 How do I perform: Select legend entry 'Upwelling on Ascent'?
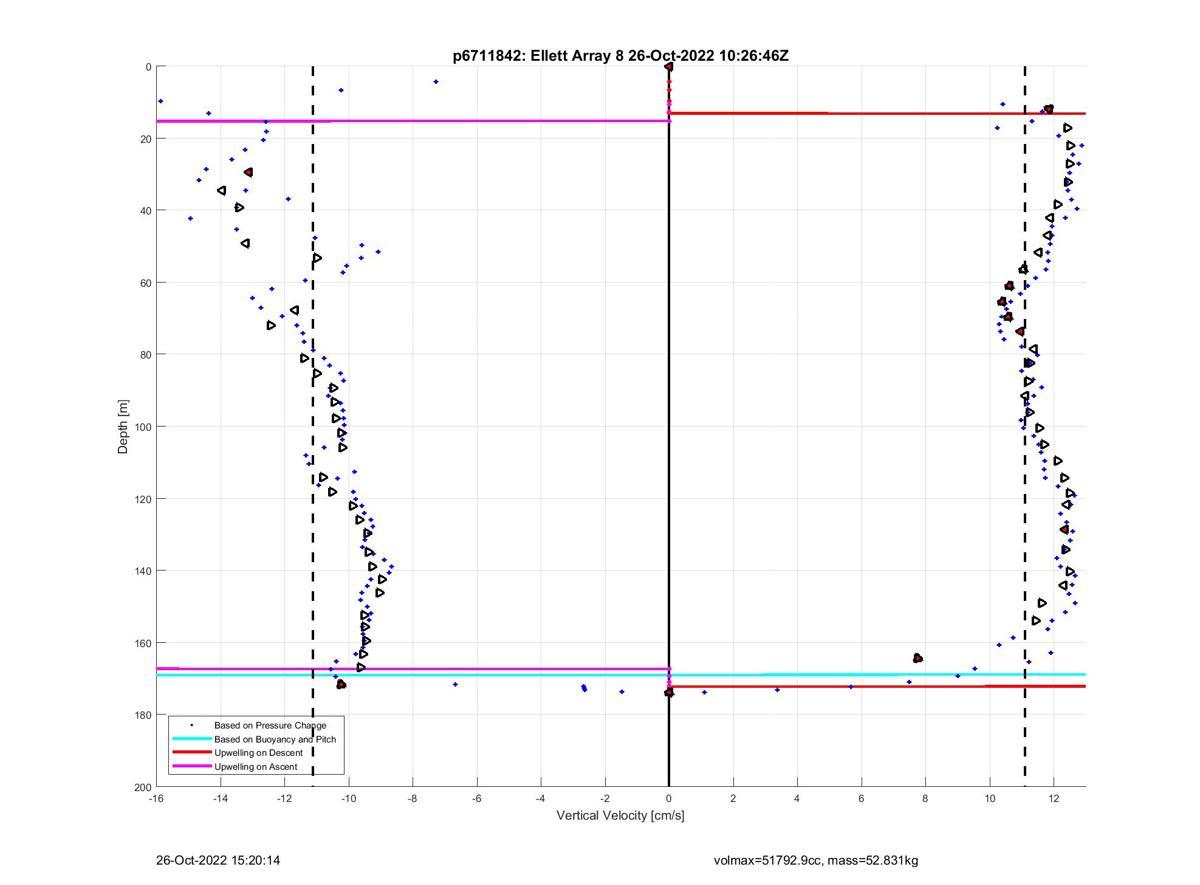(256, 767)
